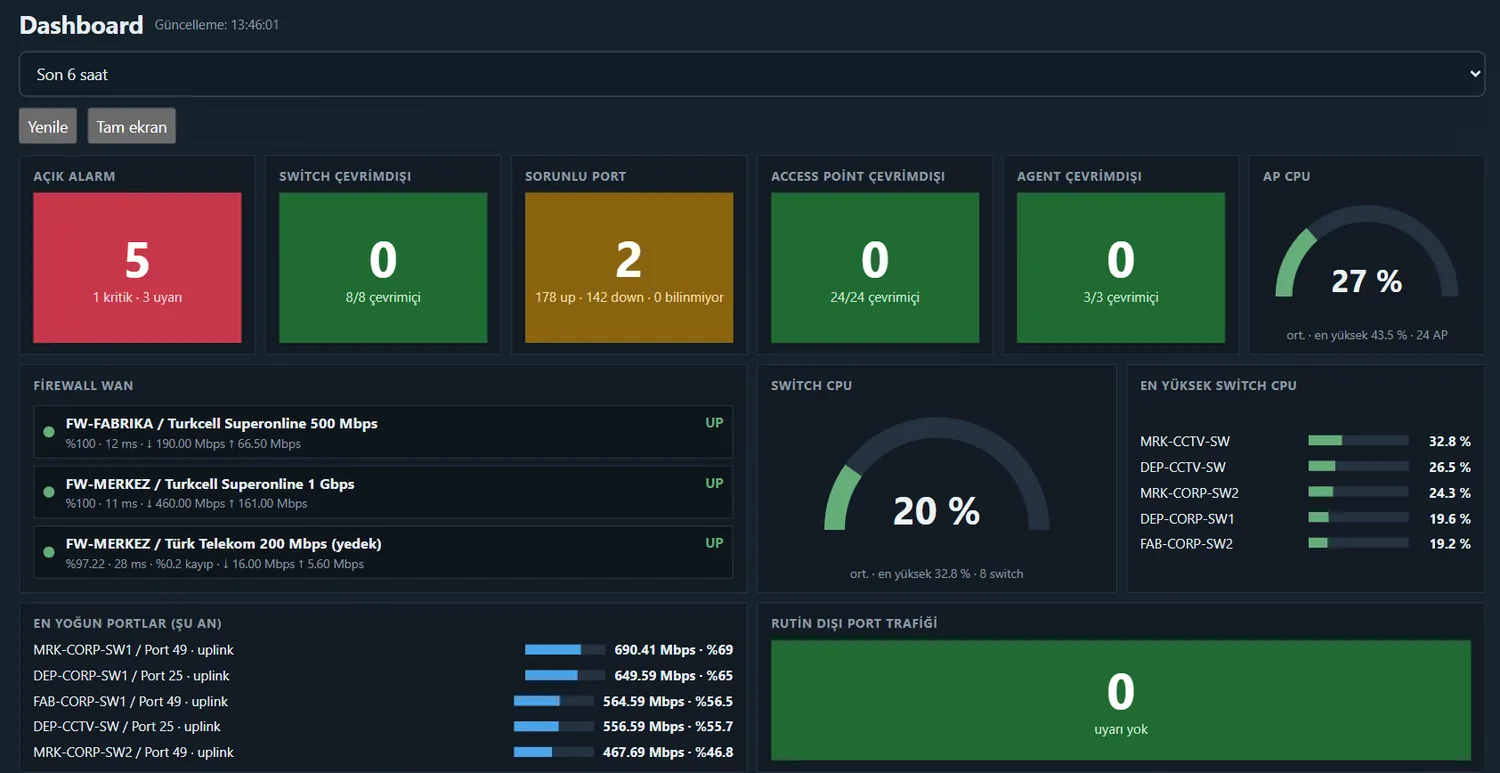Viewport: 1500px width, 773px height.
Task: Select FW-MERKEZ / Türk Telekom 200 Mbps (yedek) row
Action: pyautogui.click(x=383, y=552)
